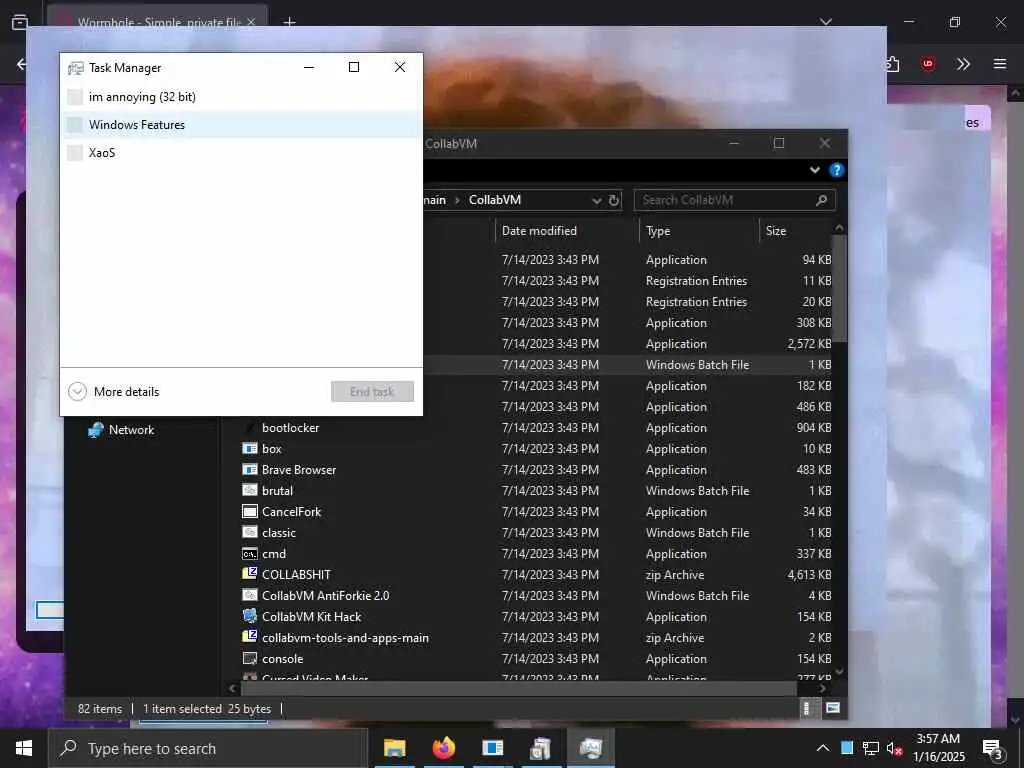Click the 'CollabVM' window title text
Image resolution: width=1024 pixels, height=768 pixels.
click(x=451, y=144)
